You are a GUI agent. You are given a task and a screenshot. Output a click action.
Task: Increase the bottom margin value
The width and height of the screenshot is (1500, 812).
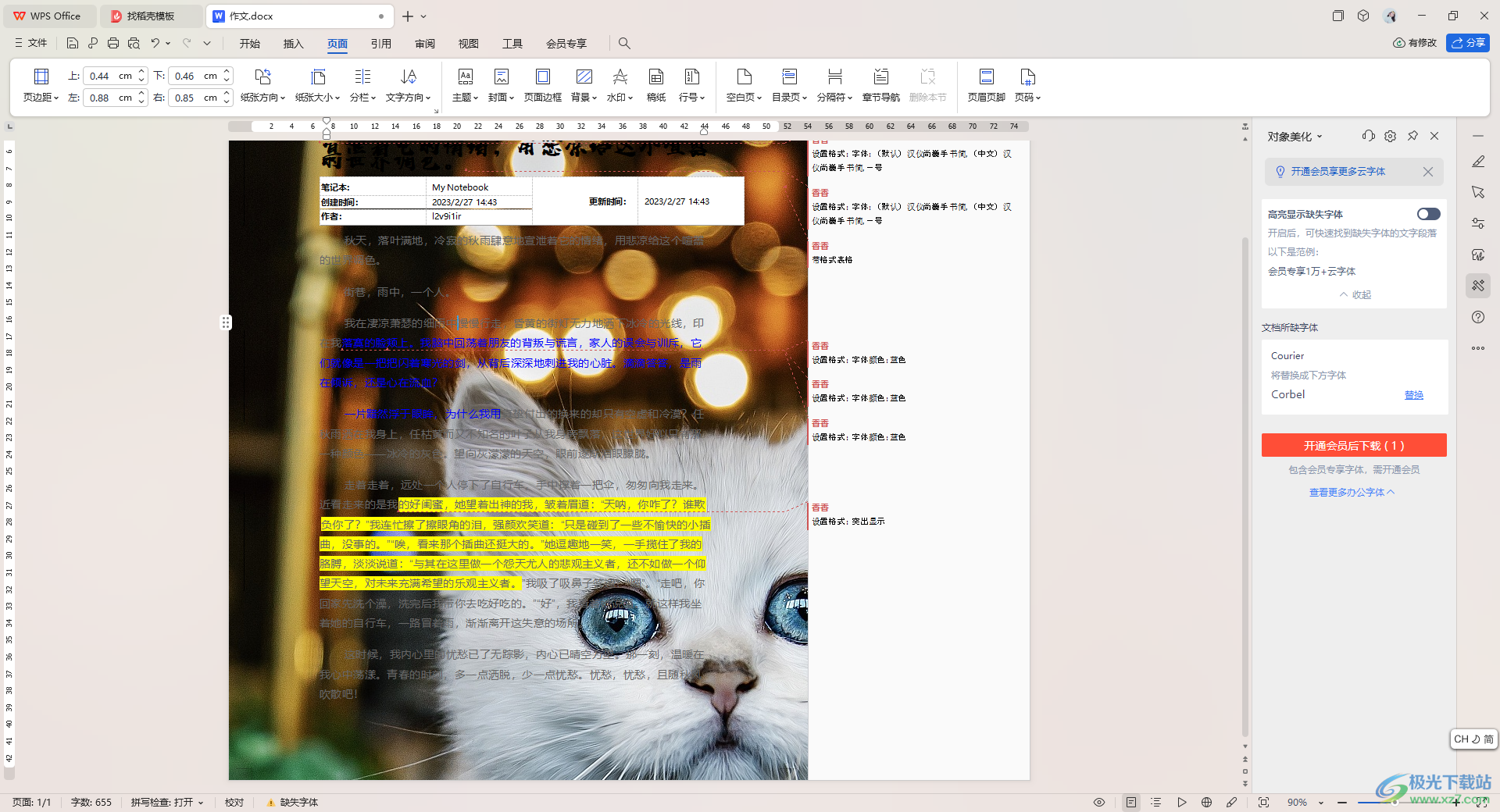click(227, 72)
